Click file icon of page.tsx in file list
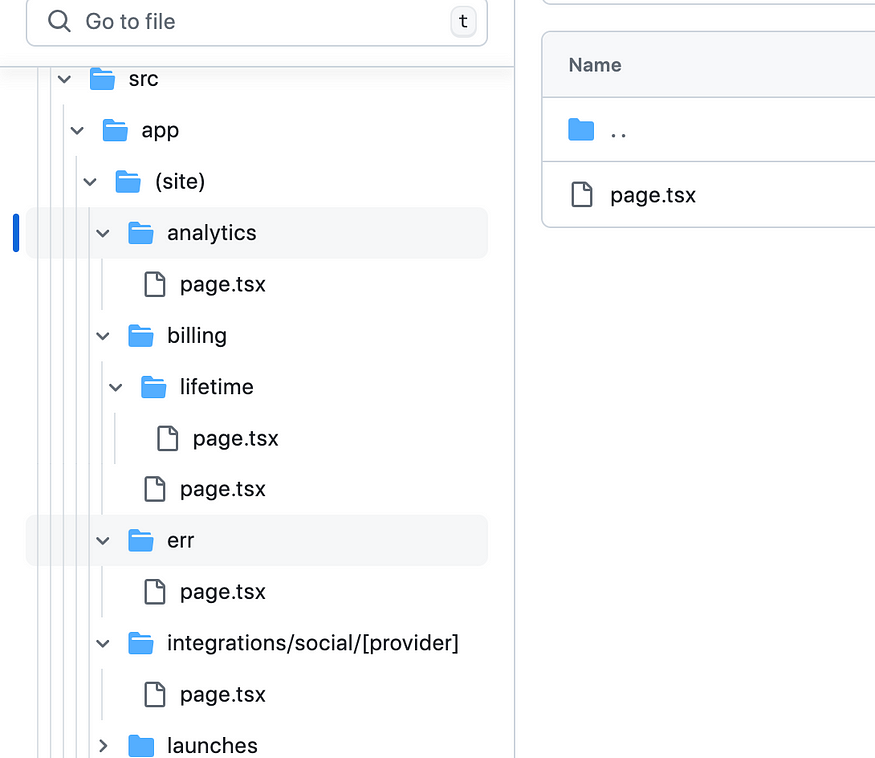875x758 pixels. pos(581,194)
